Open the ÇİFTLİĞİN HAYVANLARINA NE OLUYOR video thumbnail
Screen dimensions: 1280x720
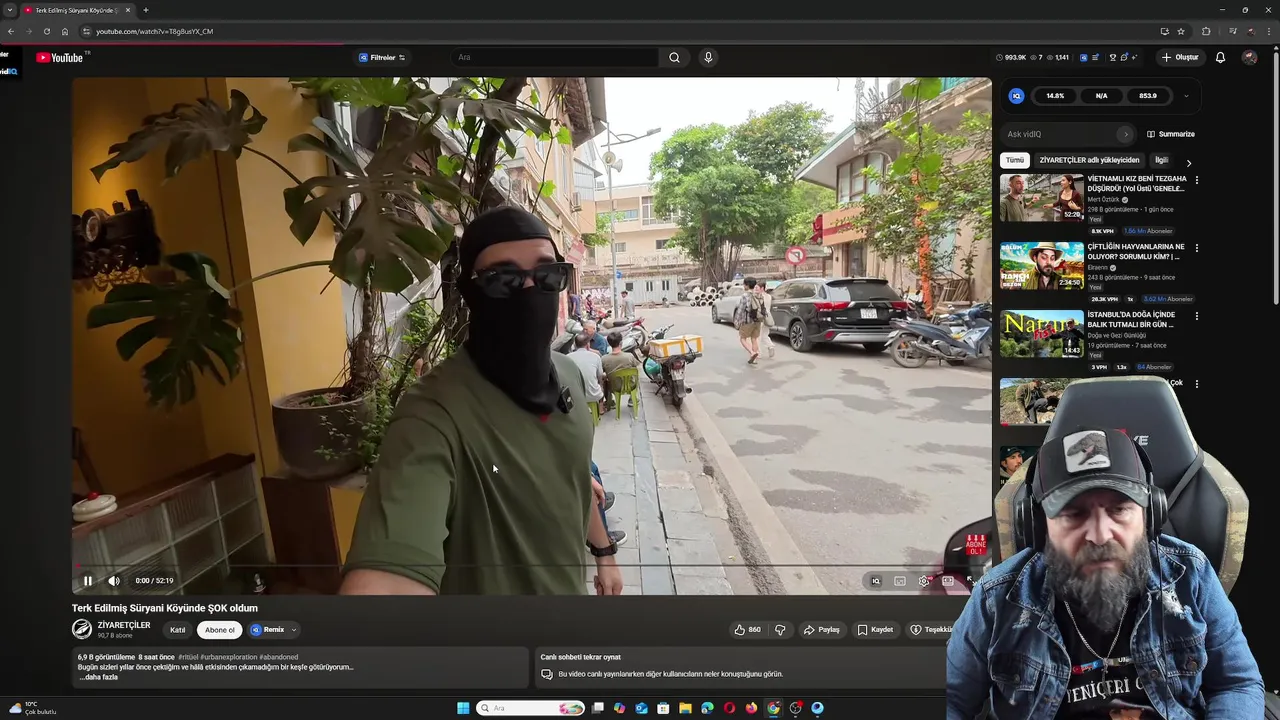tap(1042, 266)
